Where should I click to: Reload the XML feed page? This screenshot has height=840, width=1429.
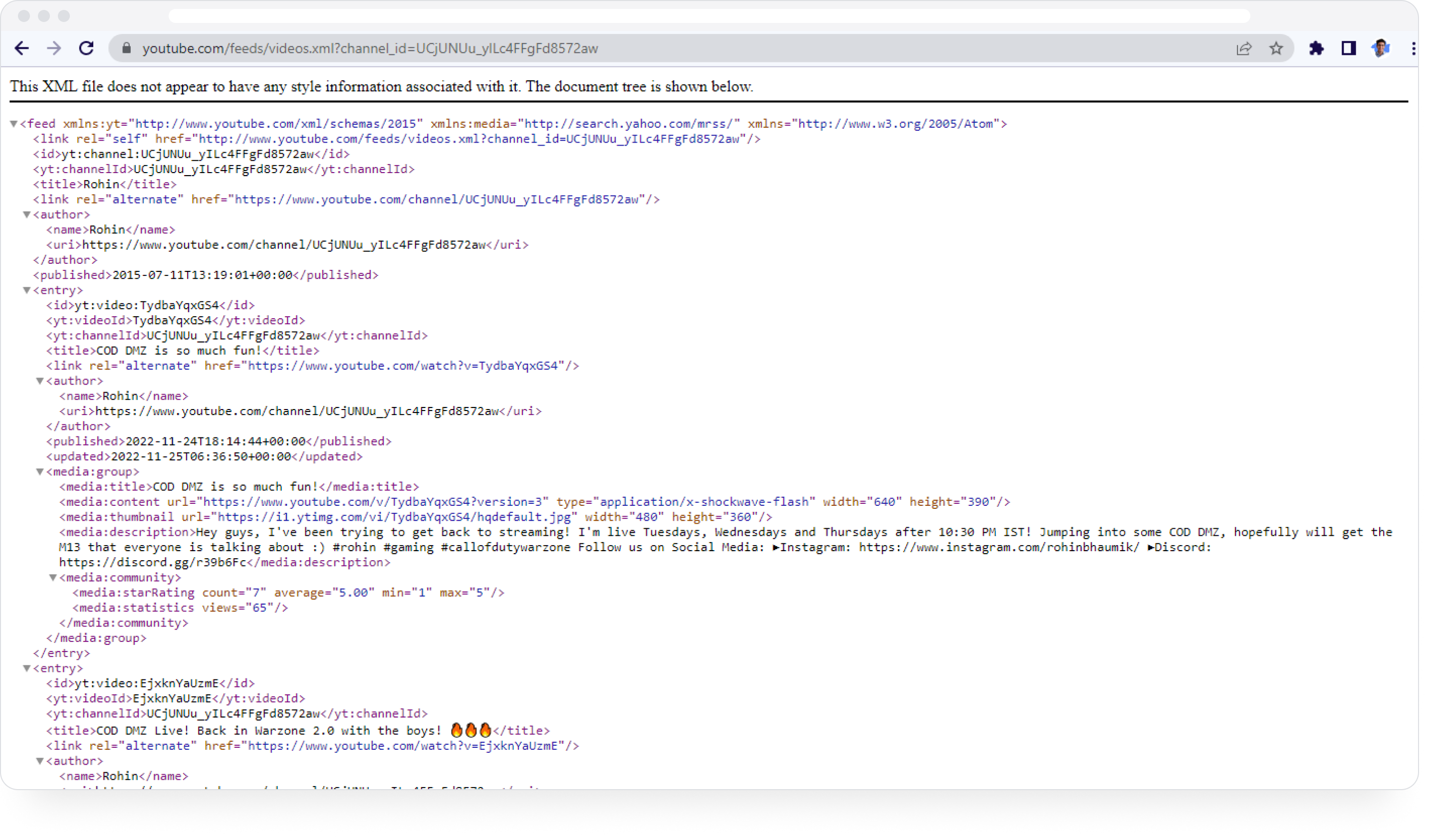pos(86,48)
